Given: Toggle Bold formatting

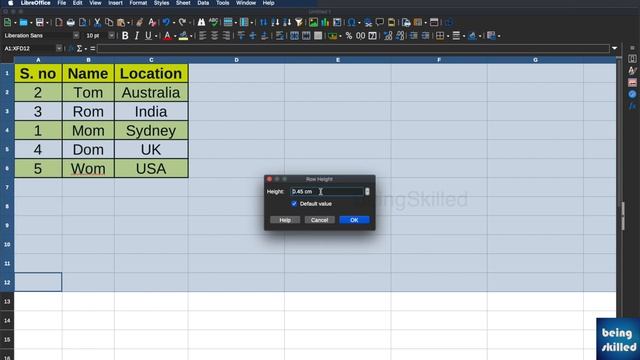Looking at the screenshot, I should pos(125,36).
